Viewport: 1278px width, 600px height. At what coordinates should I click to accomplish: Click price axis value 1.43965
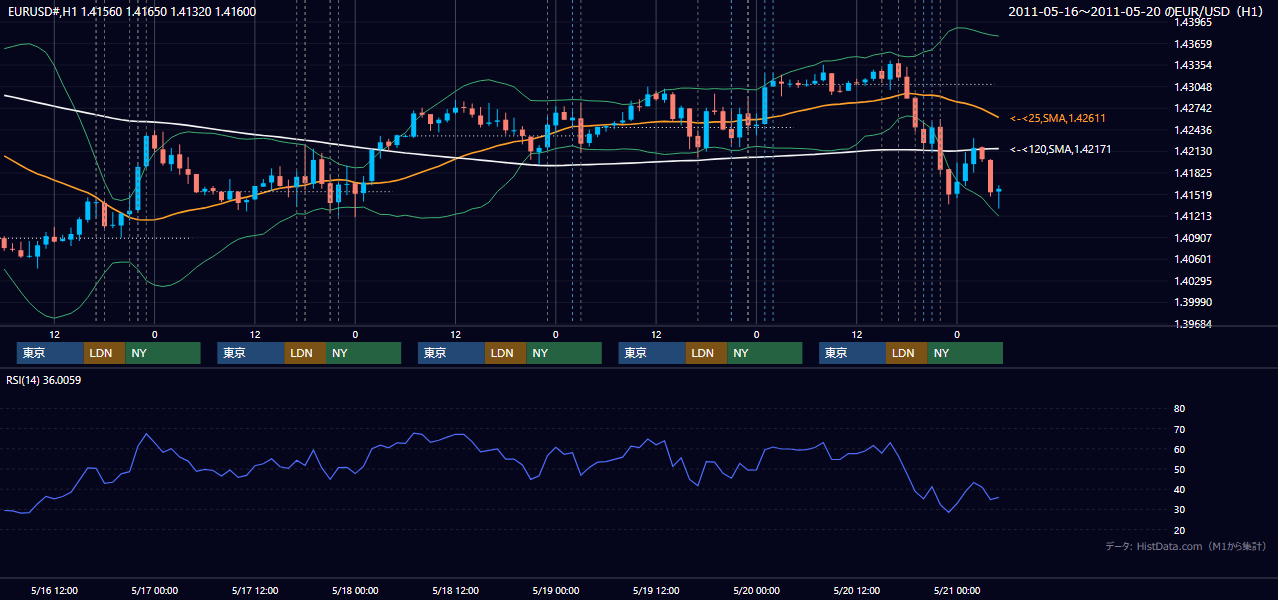pyautogui.click(x=1193, y=22)
